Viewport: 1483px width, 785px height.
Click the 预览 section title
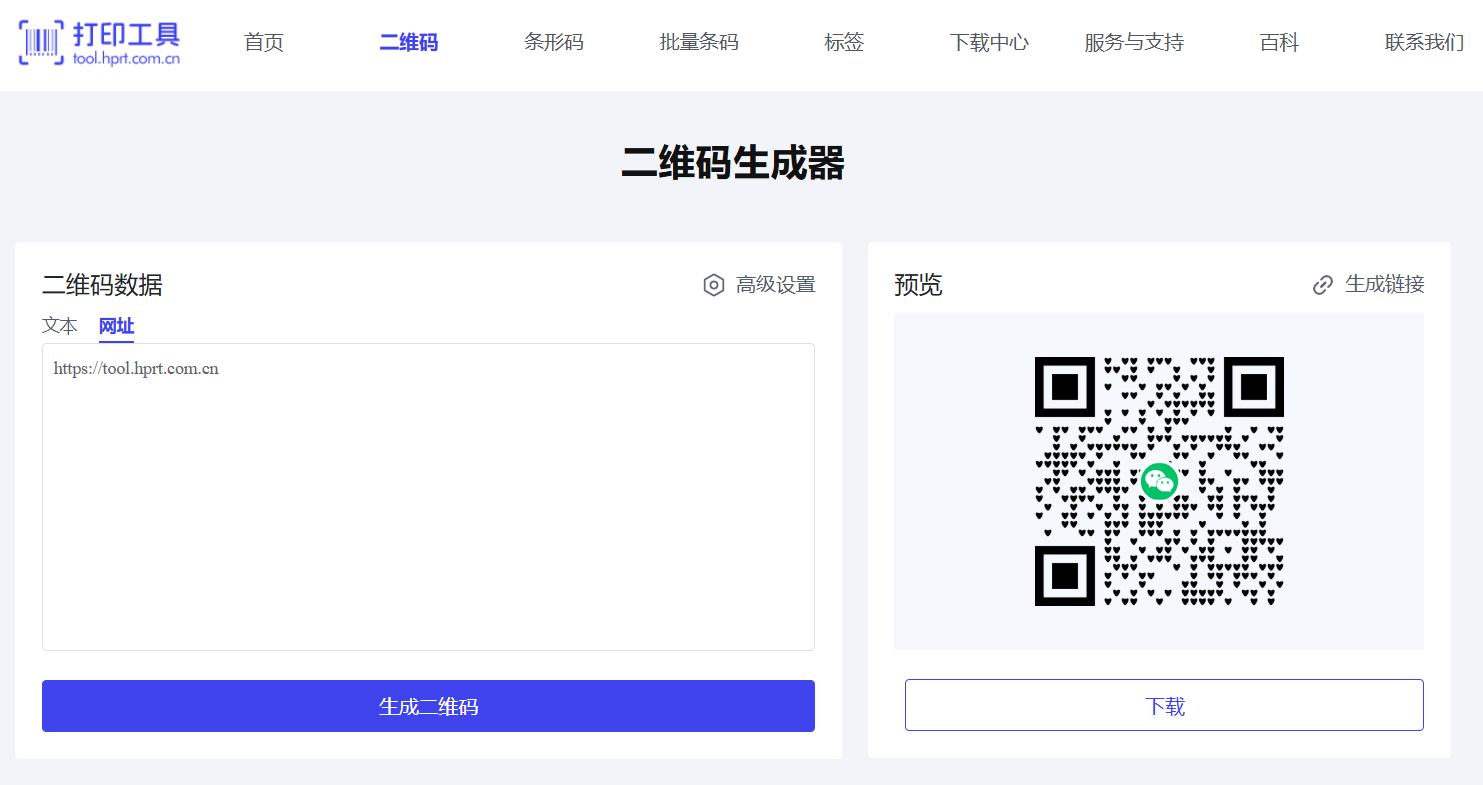[918, 285]
